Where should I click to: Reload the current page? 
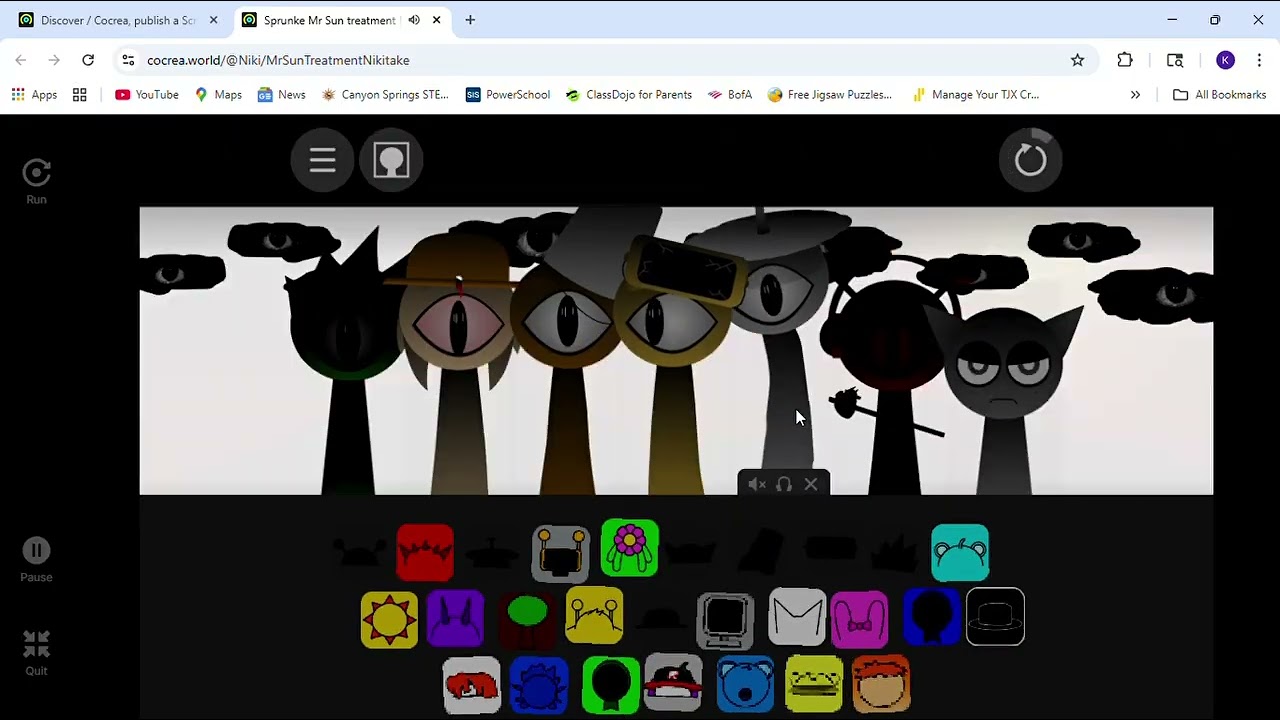[x=88, y=60]
